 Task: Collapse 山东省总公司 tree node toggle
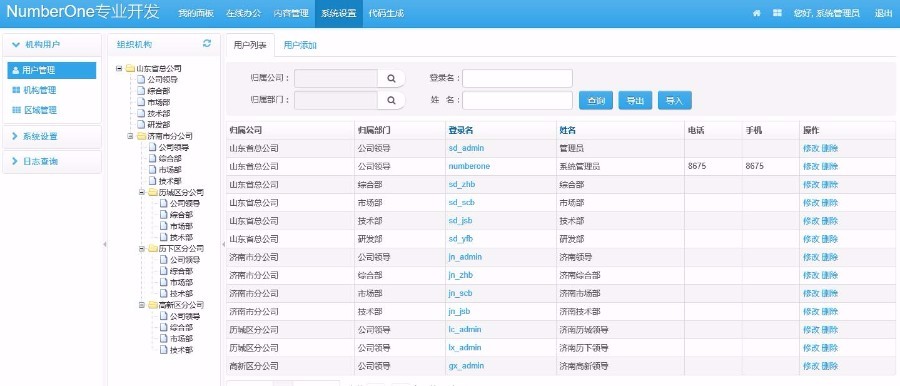pyautogui.click(x=119, y=68)
